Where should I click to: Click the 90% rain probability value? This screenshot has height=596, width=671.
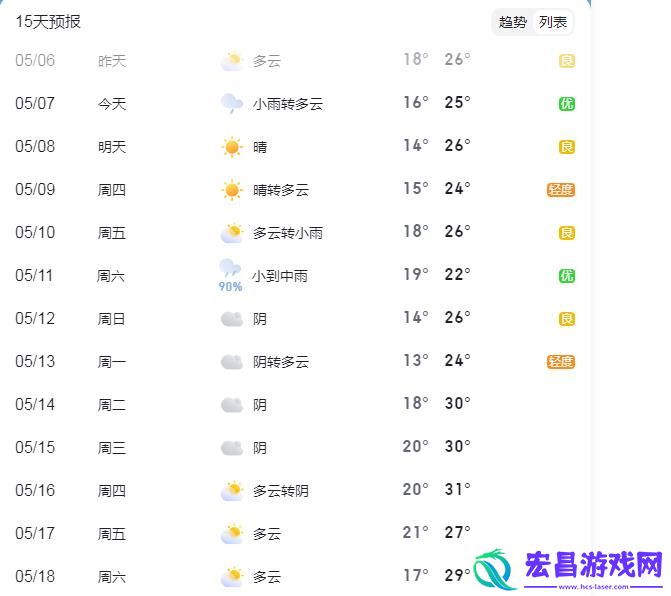(x=230, y=287)
